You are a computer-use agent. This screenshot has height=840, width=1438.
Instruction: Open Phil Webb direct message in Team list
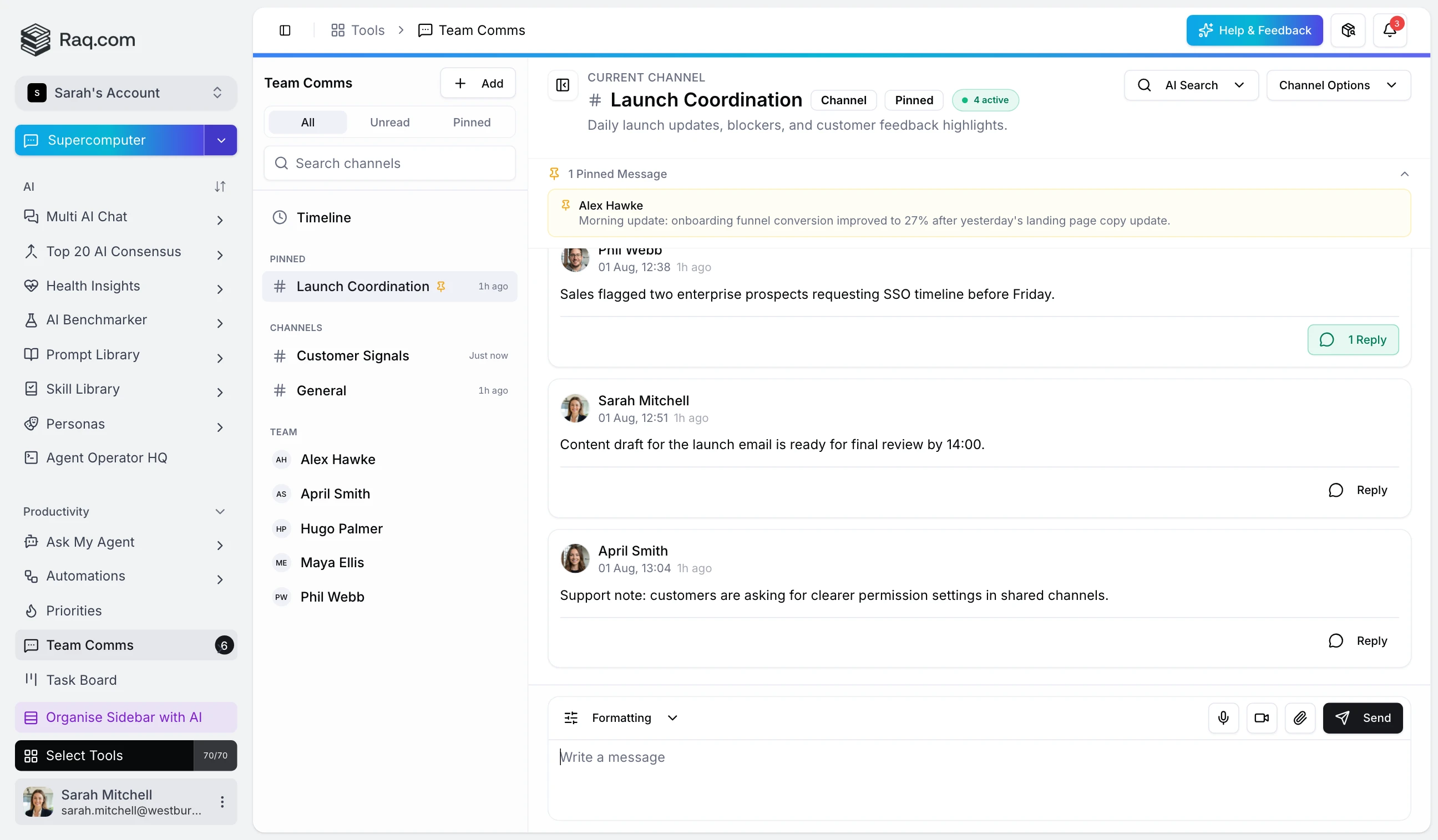point(390,597)
